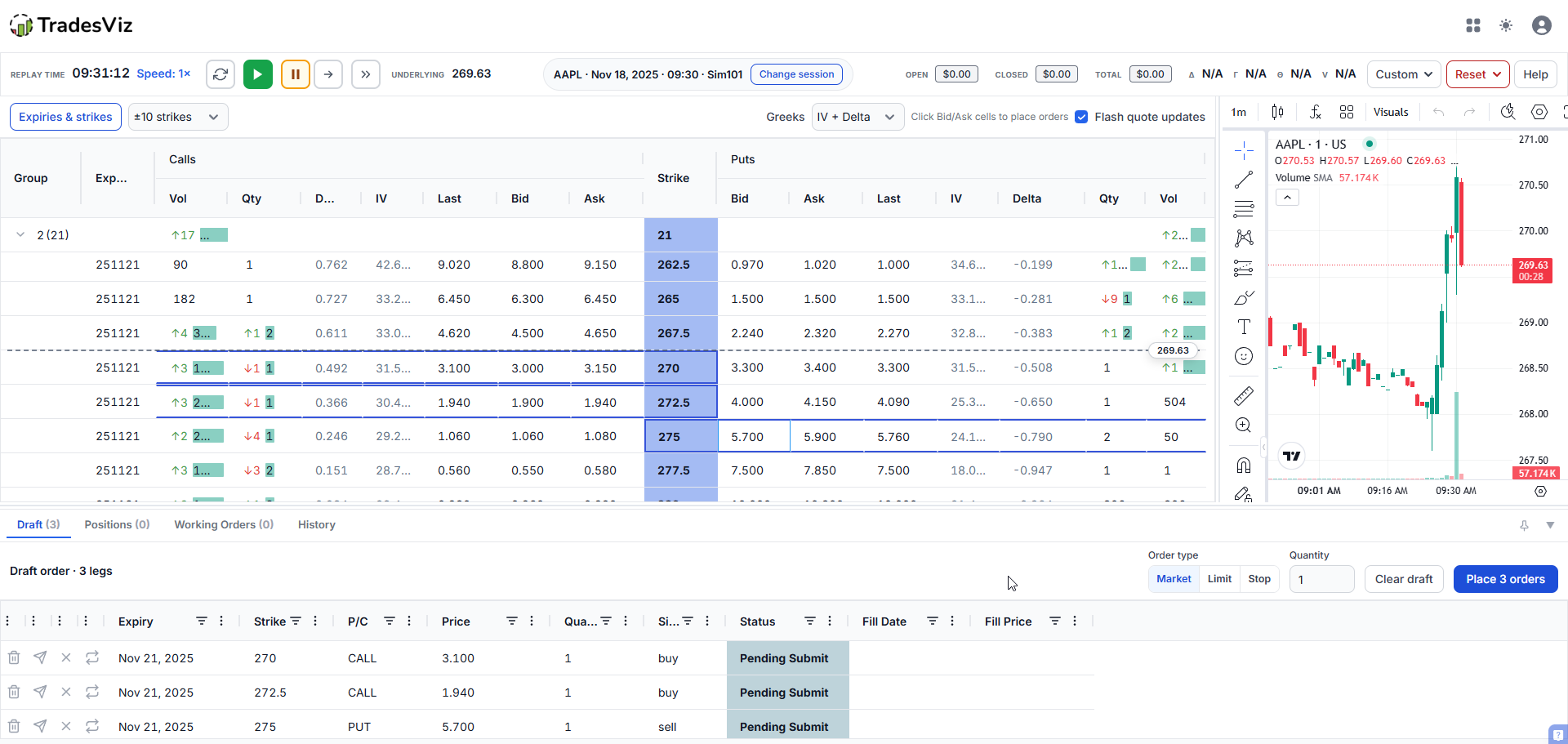Open the apps grid icon
The image size is (1568, 744).
coord(1473,25)
